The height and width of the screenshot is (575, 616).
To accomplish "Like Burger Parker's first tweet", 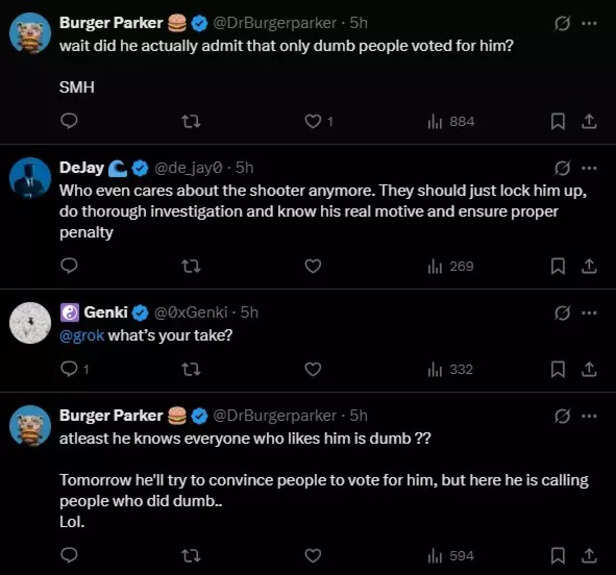I will (313, 121).
